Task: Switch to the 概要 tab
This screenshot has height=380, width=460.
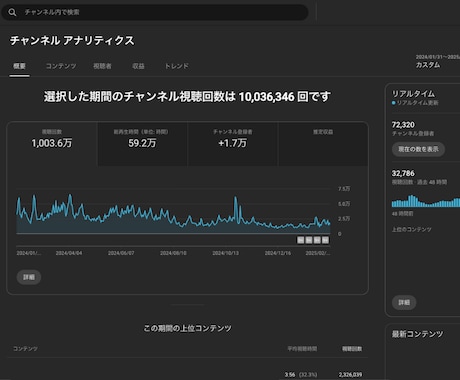Action: [x=19, y=66]
